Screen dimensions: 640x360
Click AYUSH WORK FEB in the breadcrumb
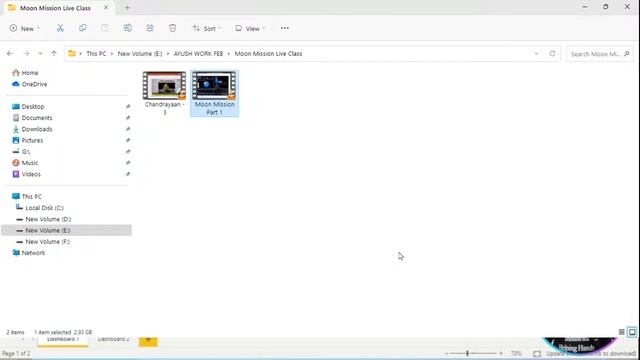[198, 53]
